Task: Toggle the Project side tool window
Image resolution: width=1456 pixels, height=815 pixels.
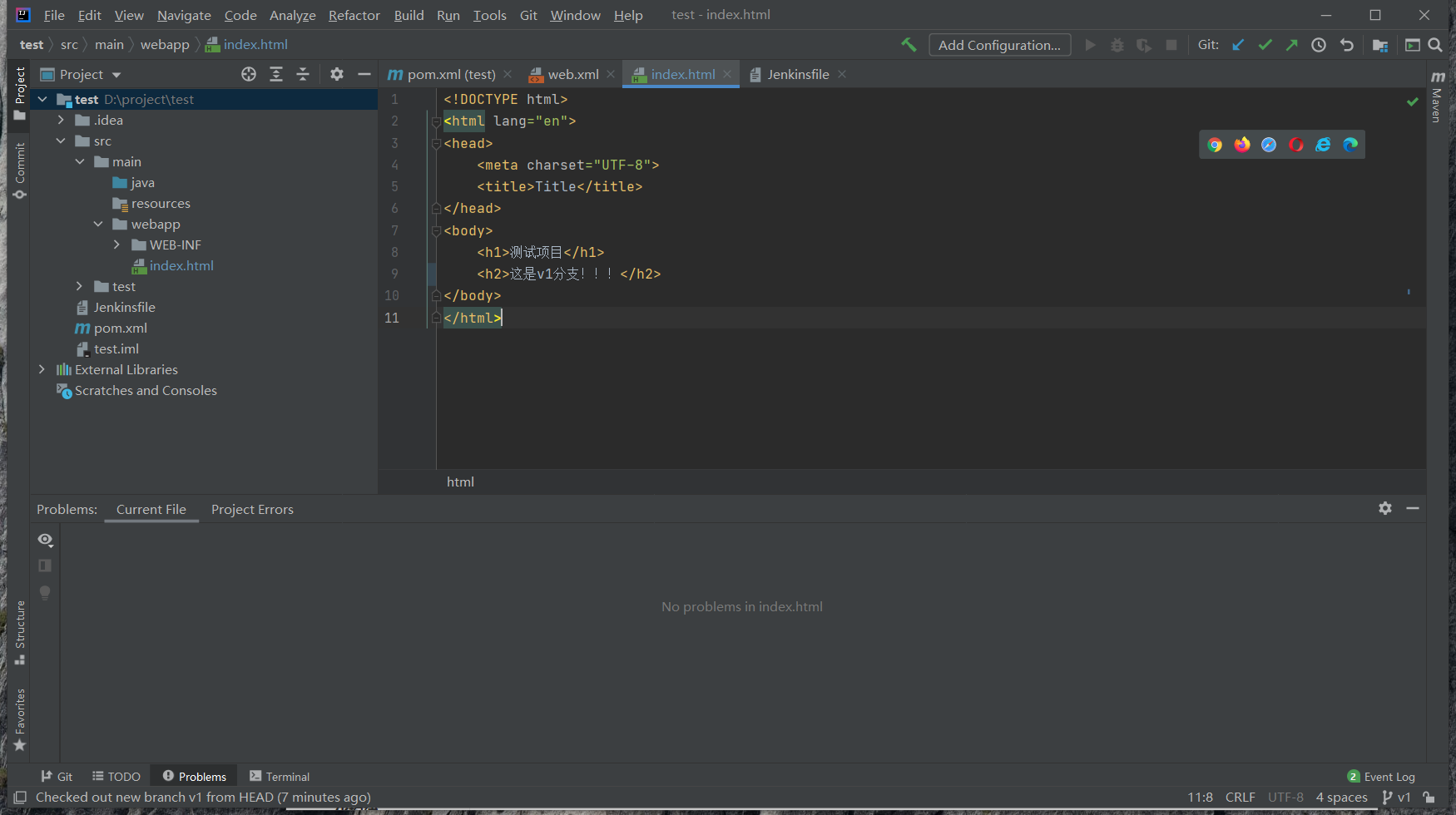Action: pos(20,93)
